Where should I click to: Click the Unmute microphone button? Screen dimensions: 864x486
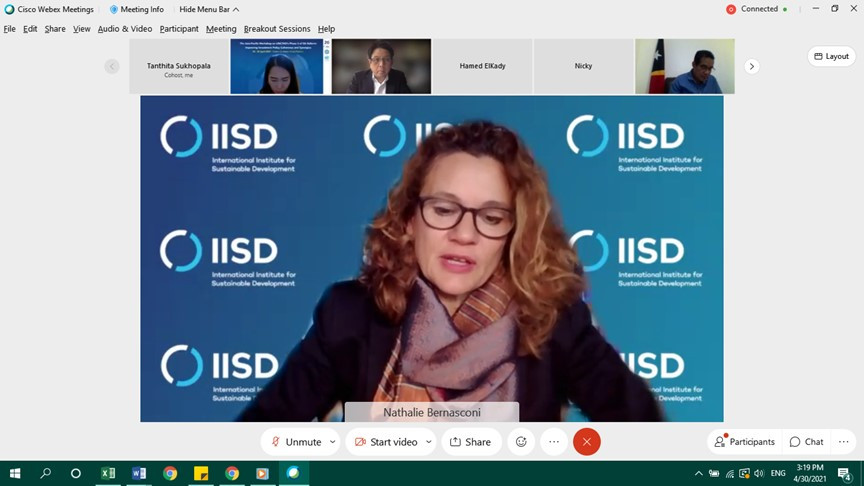pos(296,442)
